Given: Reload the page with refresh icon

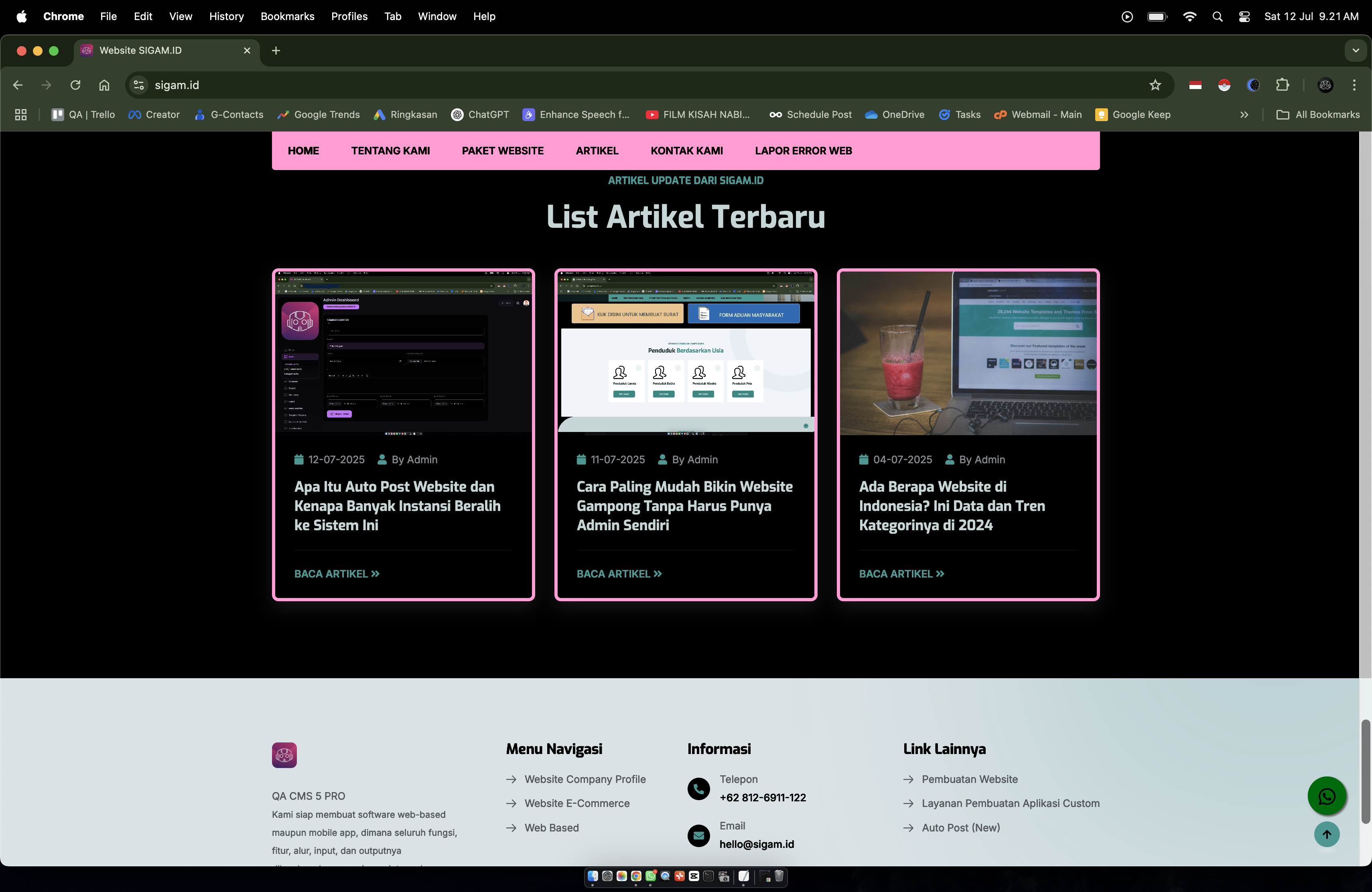Looking at the screenshot, I should (75, 85).
